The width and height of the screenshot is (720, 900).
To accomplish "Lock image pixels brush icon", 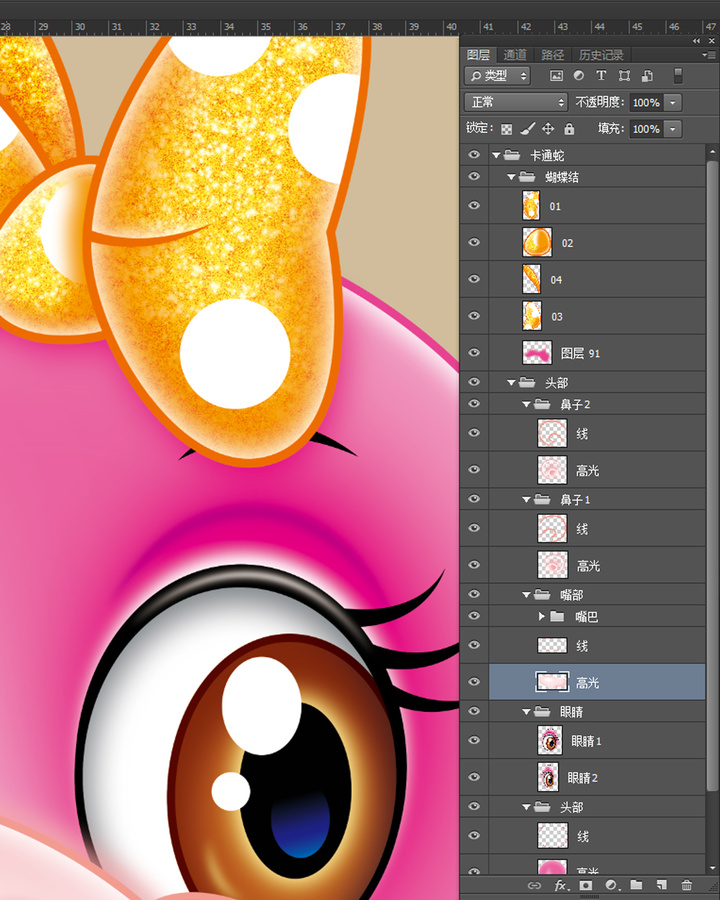I will click(527, 129).
